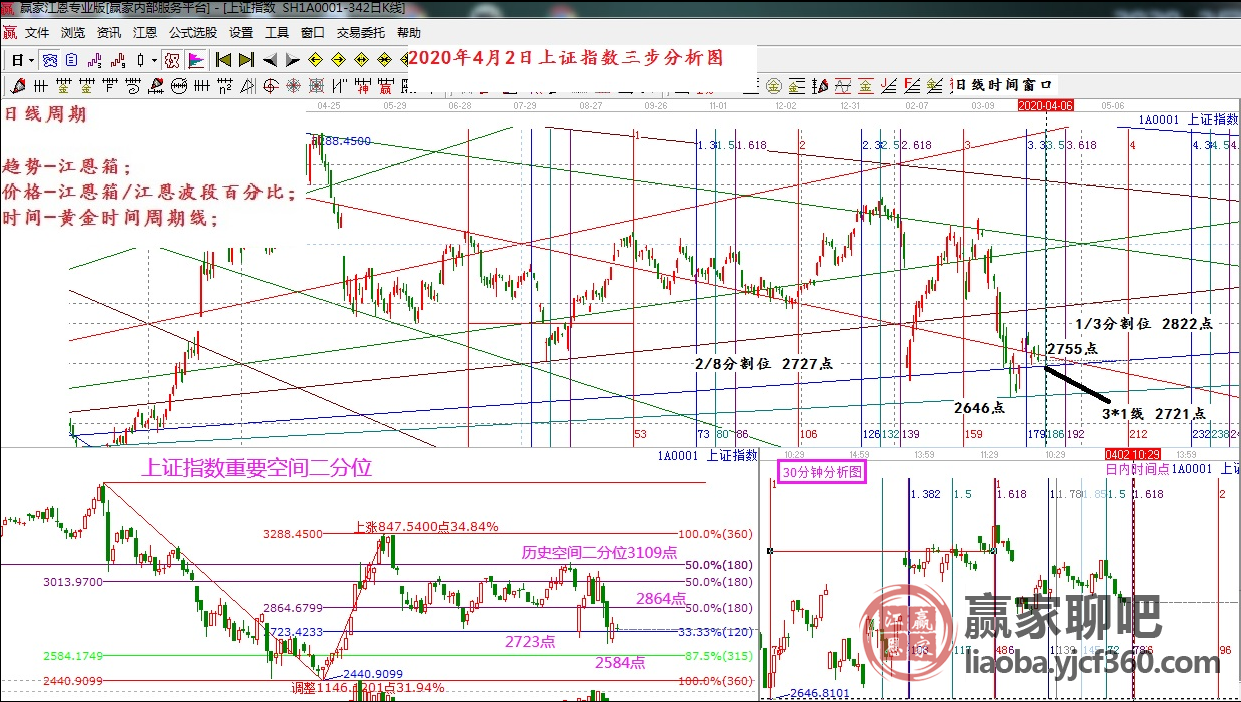Image resolution: width=1241 pixels, height=702 pixels.
Task: Click the red pencil fan icon right toolbar
Action: click(x=820, y=85)
